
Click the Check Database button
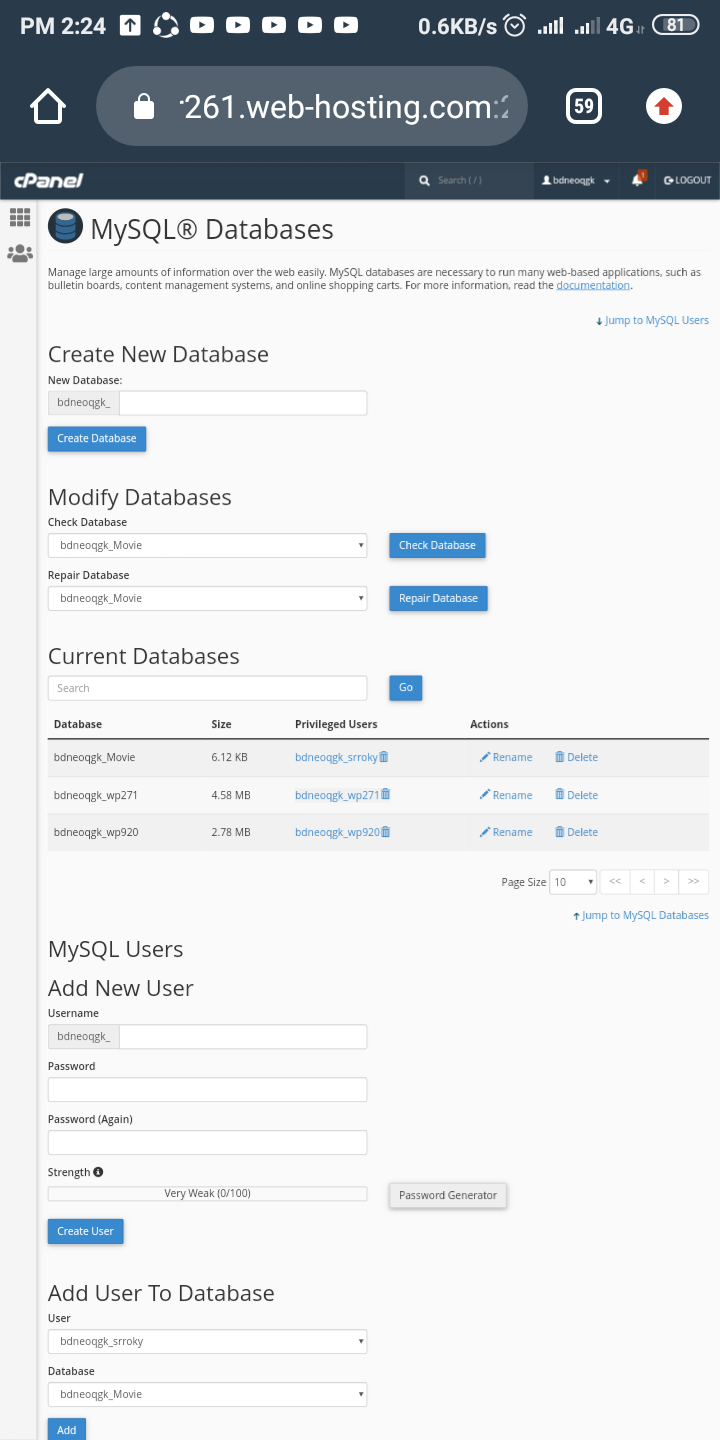click(437, 545)
